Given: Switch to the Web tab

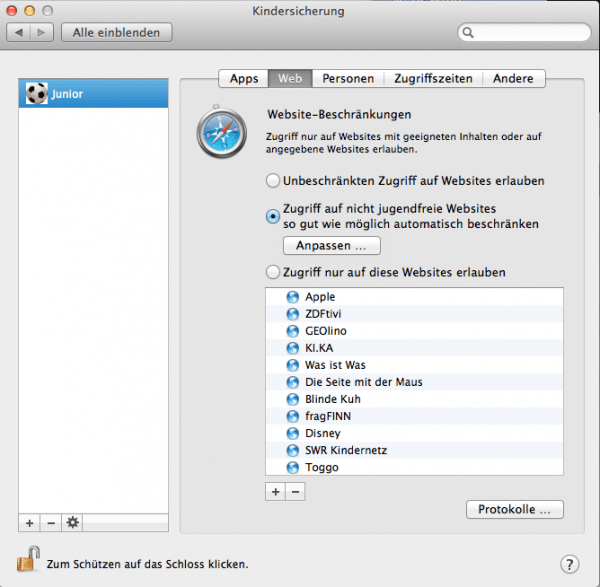Looking at the screenshot, I should pyautogui.click(x=290, y=78).
